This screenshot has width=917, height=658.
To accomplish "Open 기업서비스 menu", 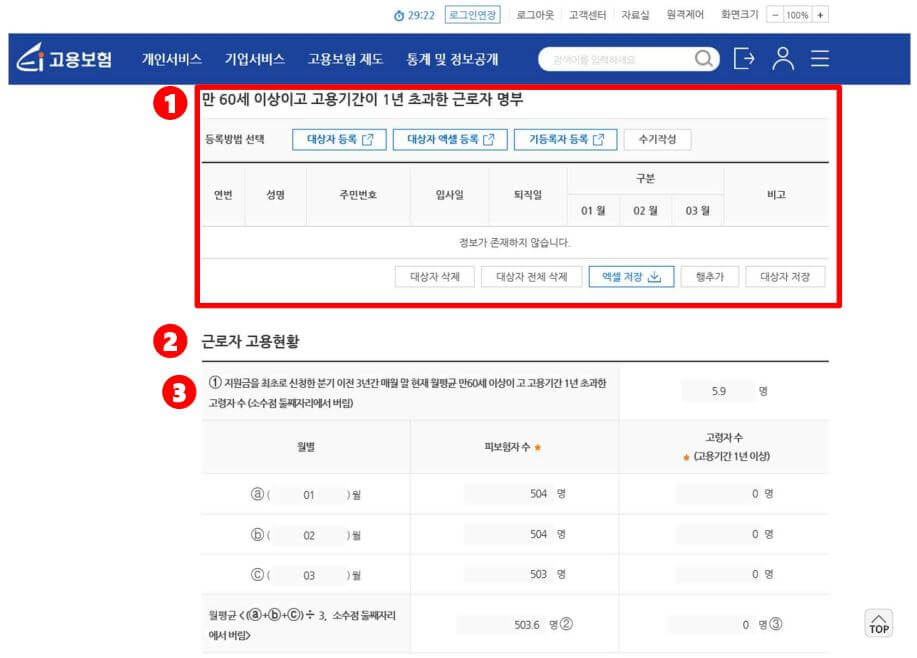I will pos(254,59).
